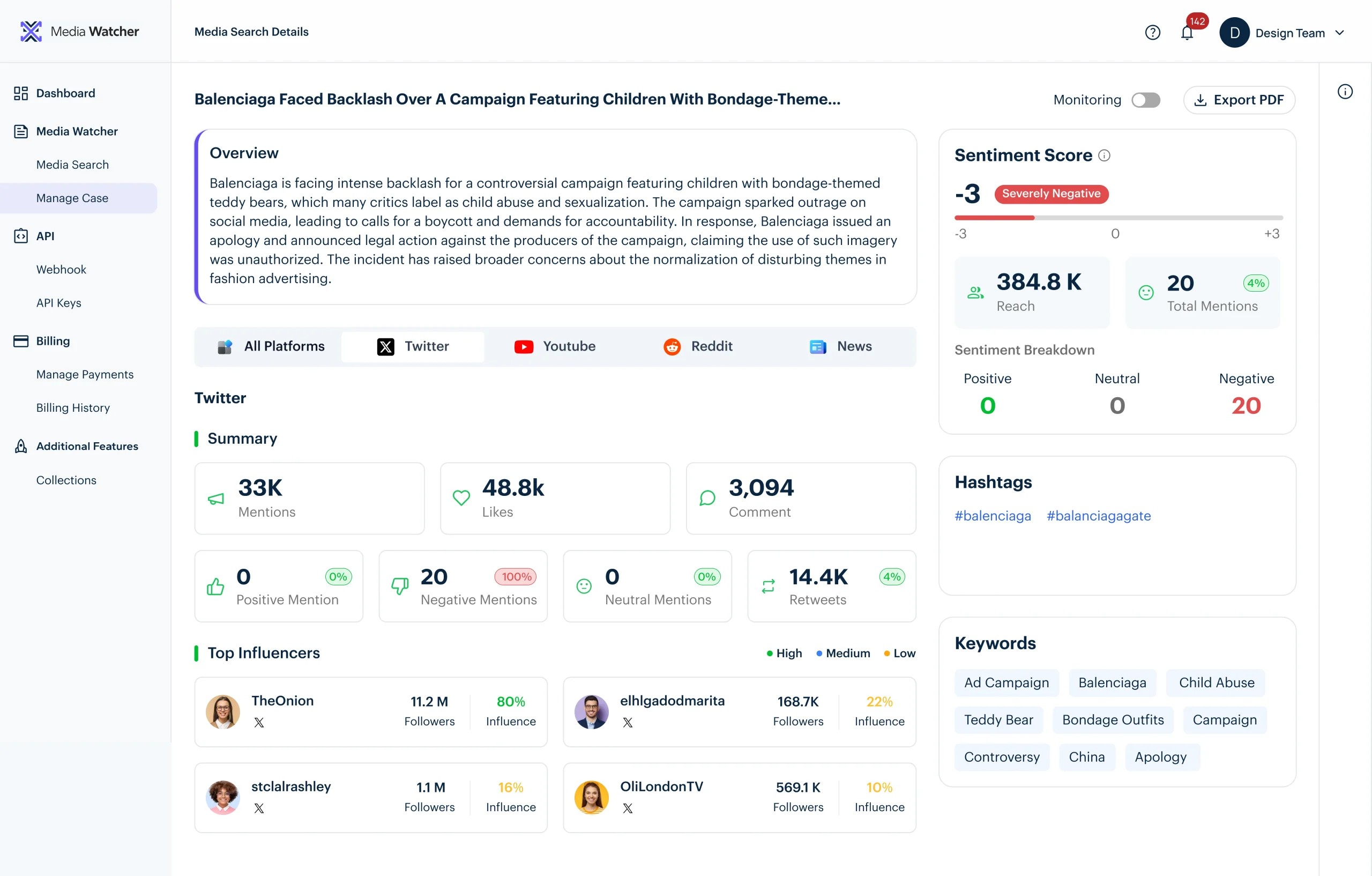Switch to Youtube tab
Image resolution: width=1372 pixels, height=876 pixels.
coord(555,346)
